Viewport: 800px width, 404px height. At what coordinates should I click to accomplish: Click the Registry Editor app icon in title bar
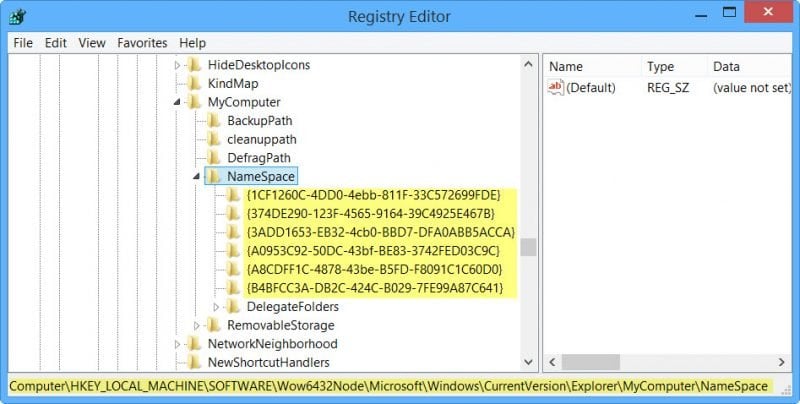pyautogui.click(x=18, y=16)
